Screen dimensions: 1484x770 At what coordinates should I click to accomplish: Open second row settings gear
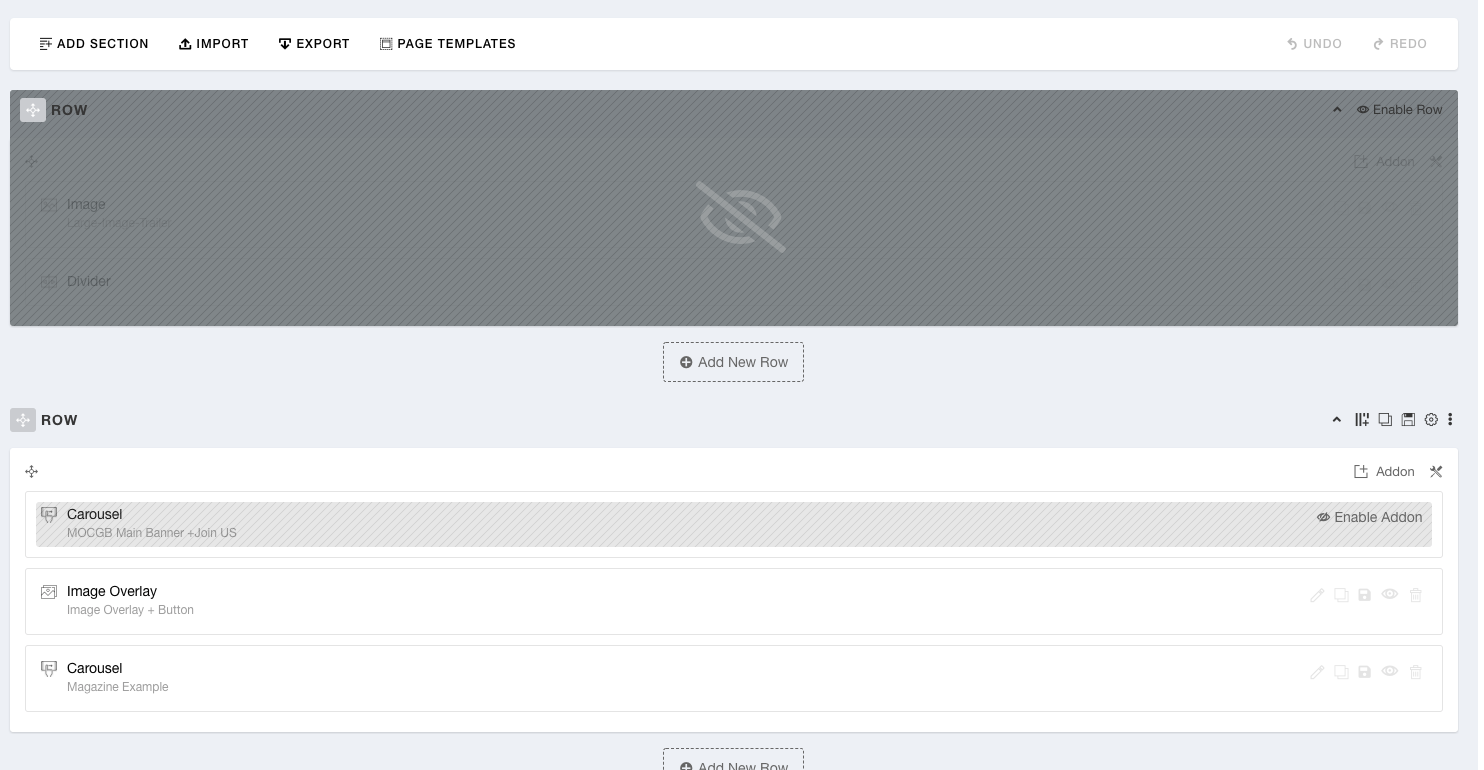point(1431,420)
